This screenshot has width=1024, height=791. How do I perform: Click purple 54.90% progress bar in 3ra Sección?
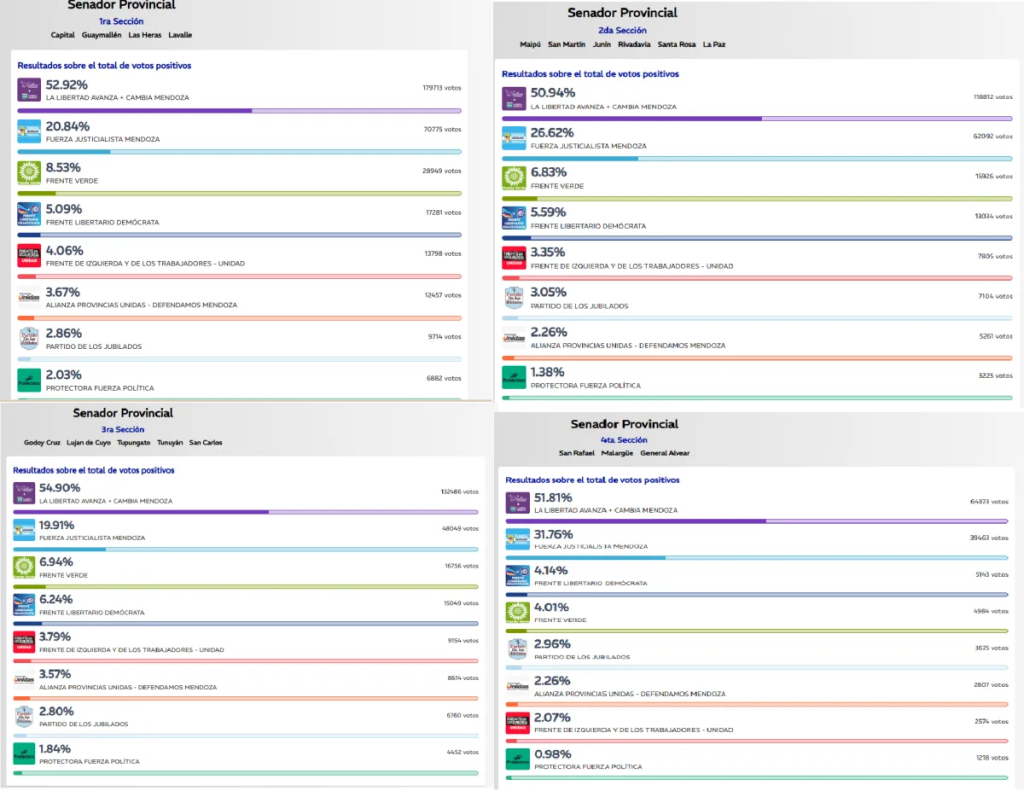tap(246, 512)
